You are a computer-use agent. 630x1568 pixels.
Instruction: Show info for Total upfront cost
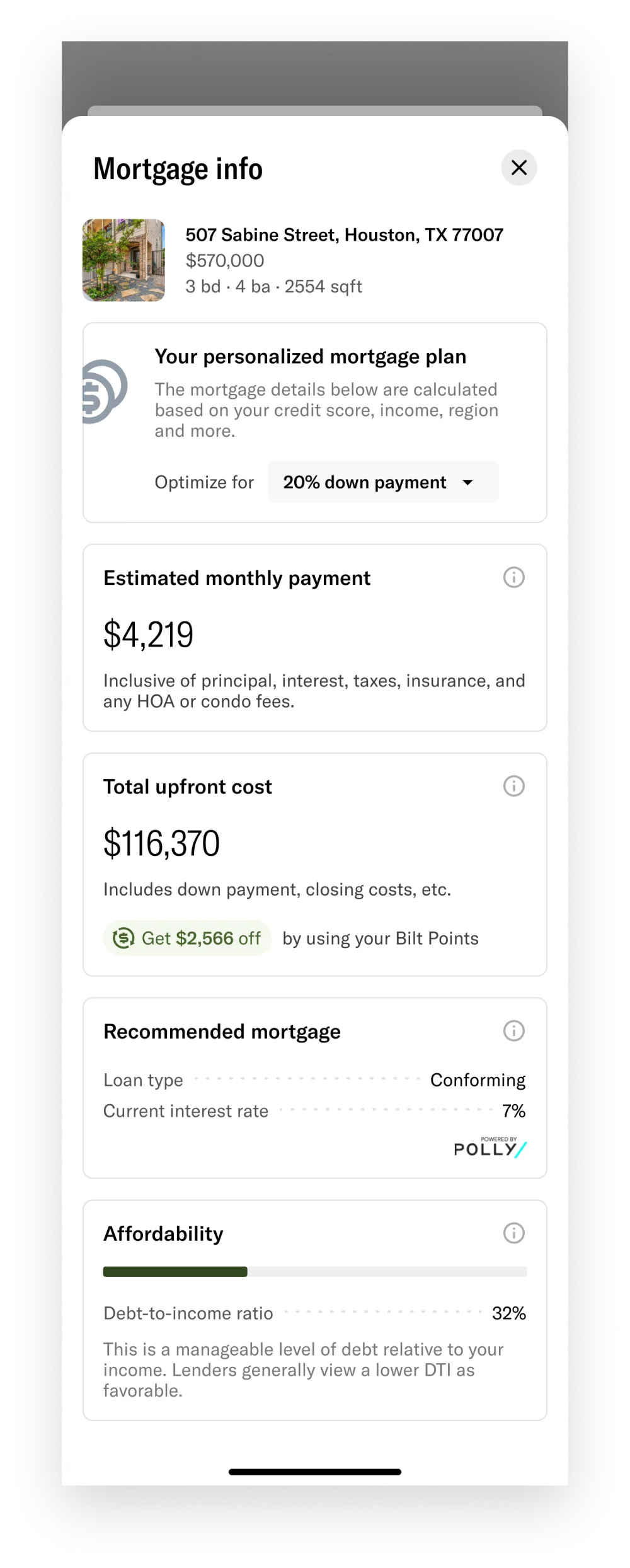(x=514, y=786)
